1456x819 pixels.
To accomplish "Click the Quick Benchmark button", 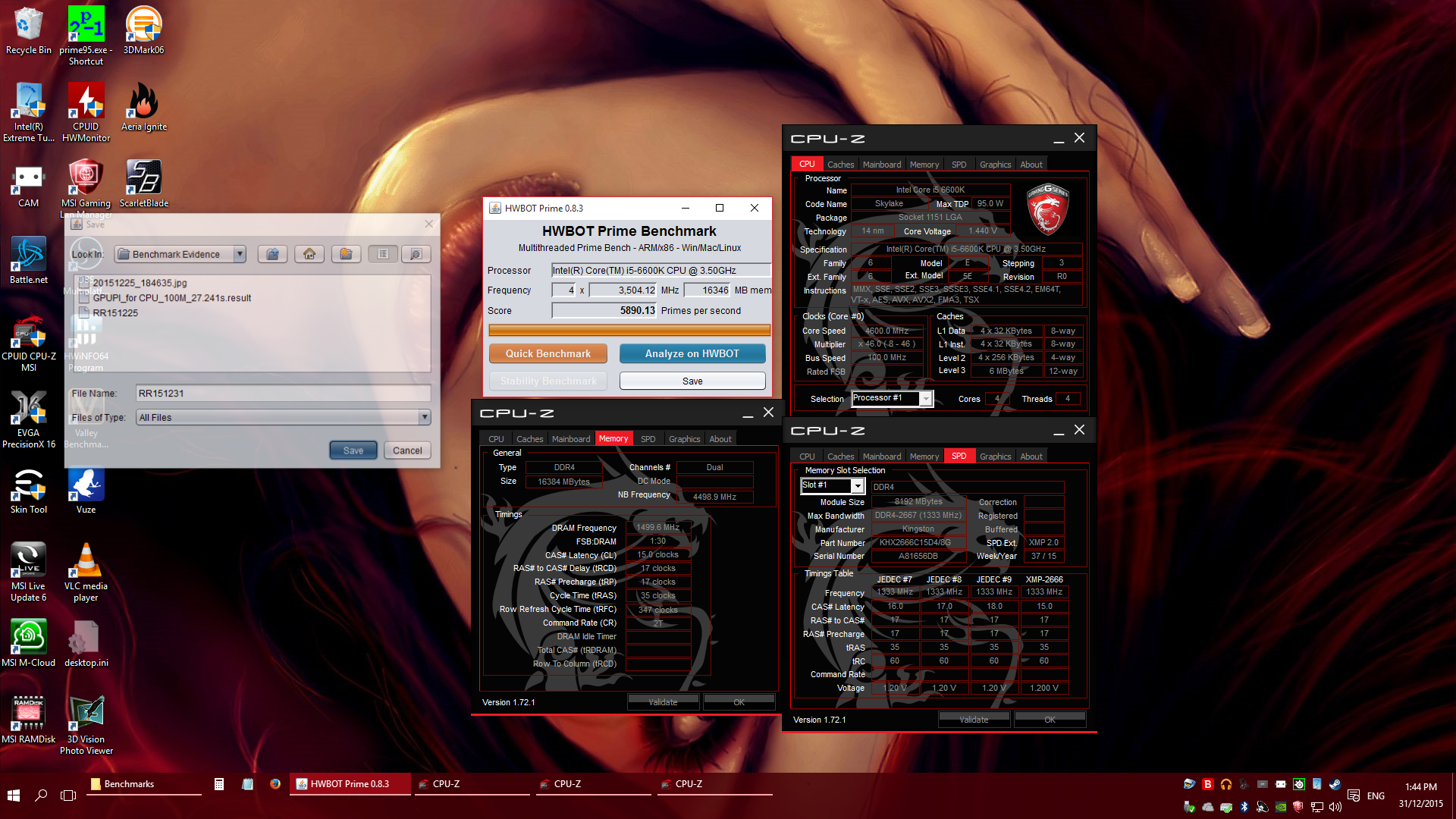I will coord(548,353).
